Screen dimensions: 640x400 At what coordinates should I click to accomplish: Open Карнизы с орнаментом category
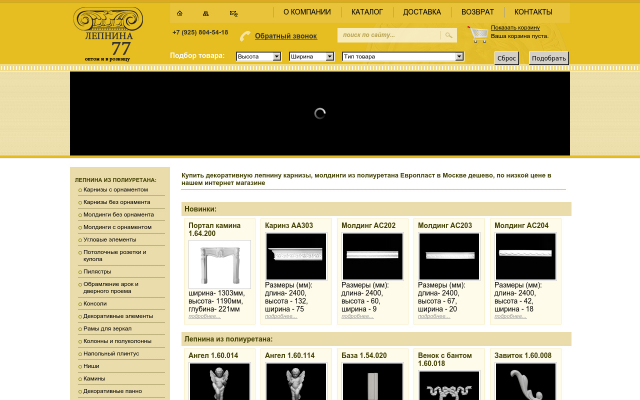point(116,190)
